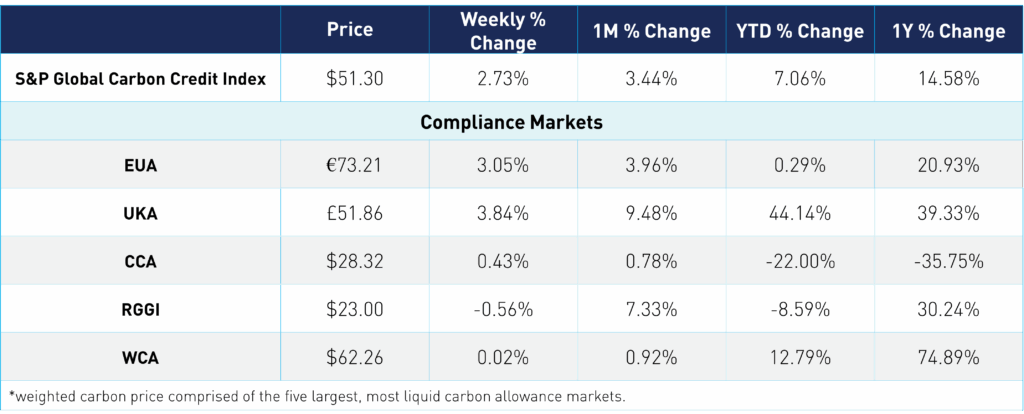
Task: Click the Compliance Markets section heading
Action: point(511,122)
